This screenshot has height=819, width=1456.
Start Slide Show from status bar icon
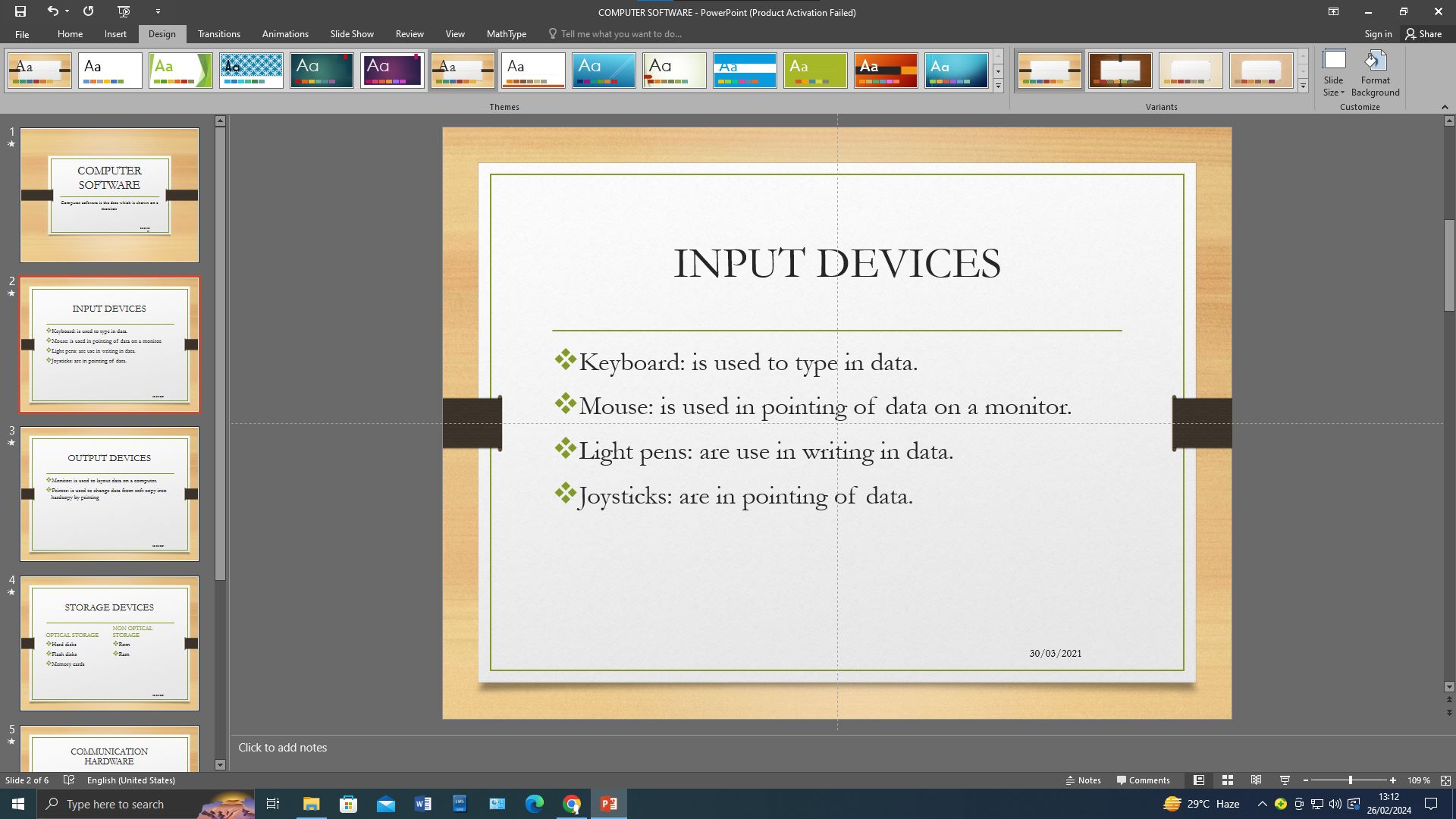[x=1285, y=780]
